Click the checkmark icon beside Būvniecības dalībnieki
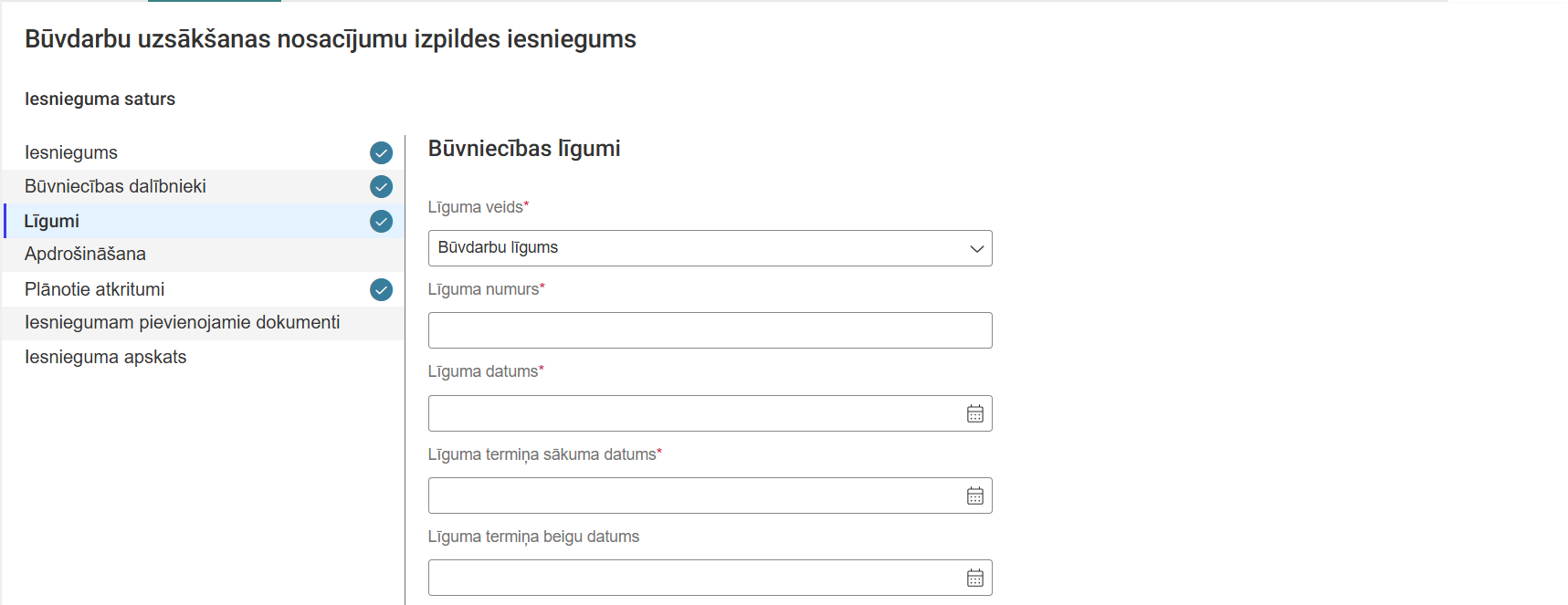 click(381, 186)
